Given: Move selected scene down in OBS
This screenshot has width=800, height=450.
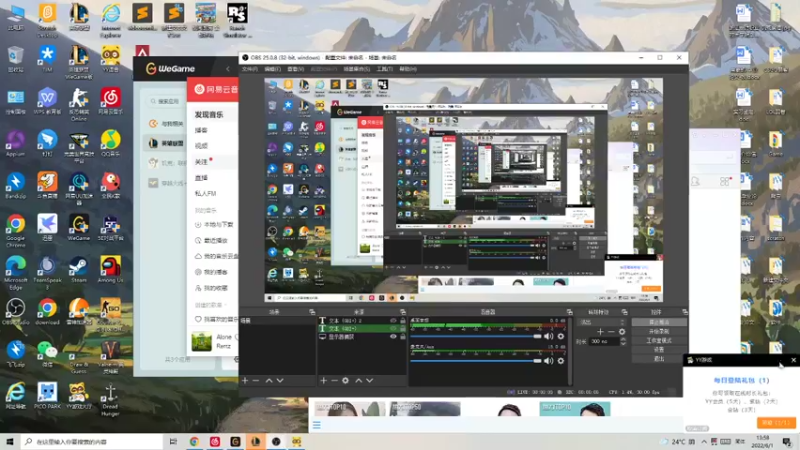Looking at the screenshot, I should [x=280, y=381].
